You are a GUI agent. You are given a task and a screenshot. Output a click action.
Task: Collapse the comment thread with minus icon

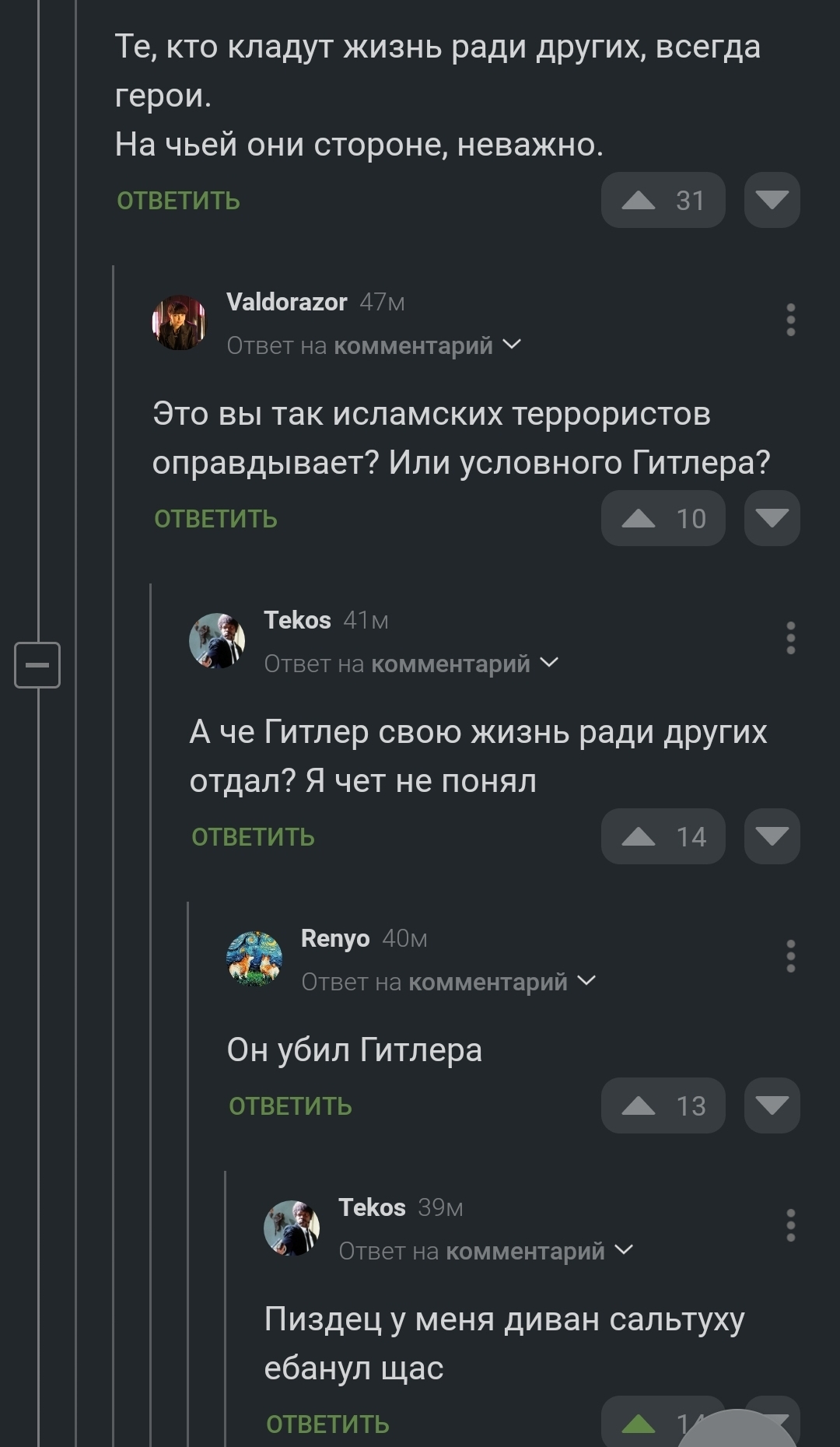[37, 665]
